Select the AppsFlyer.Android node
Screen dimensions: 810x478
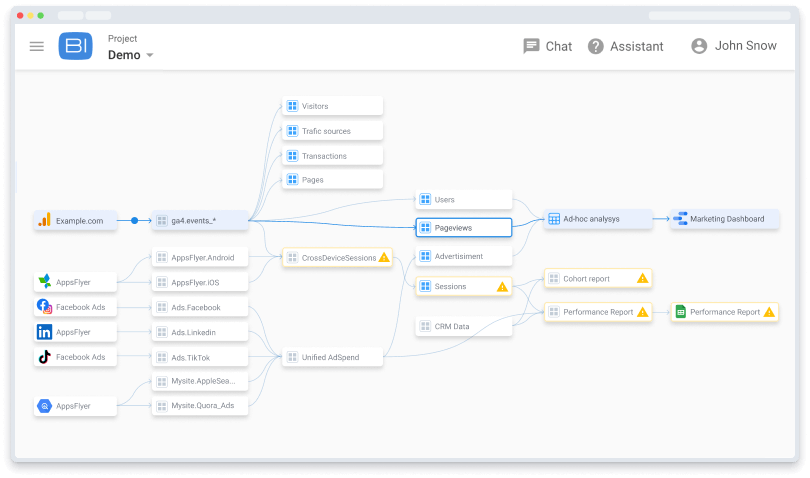[200, 257]
